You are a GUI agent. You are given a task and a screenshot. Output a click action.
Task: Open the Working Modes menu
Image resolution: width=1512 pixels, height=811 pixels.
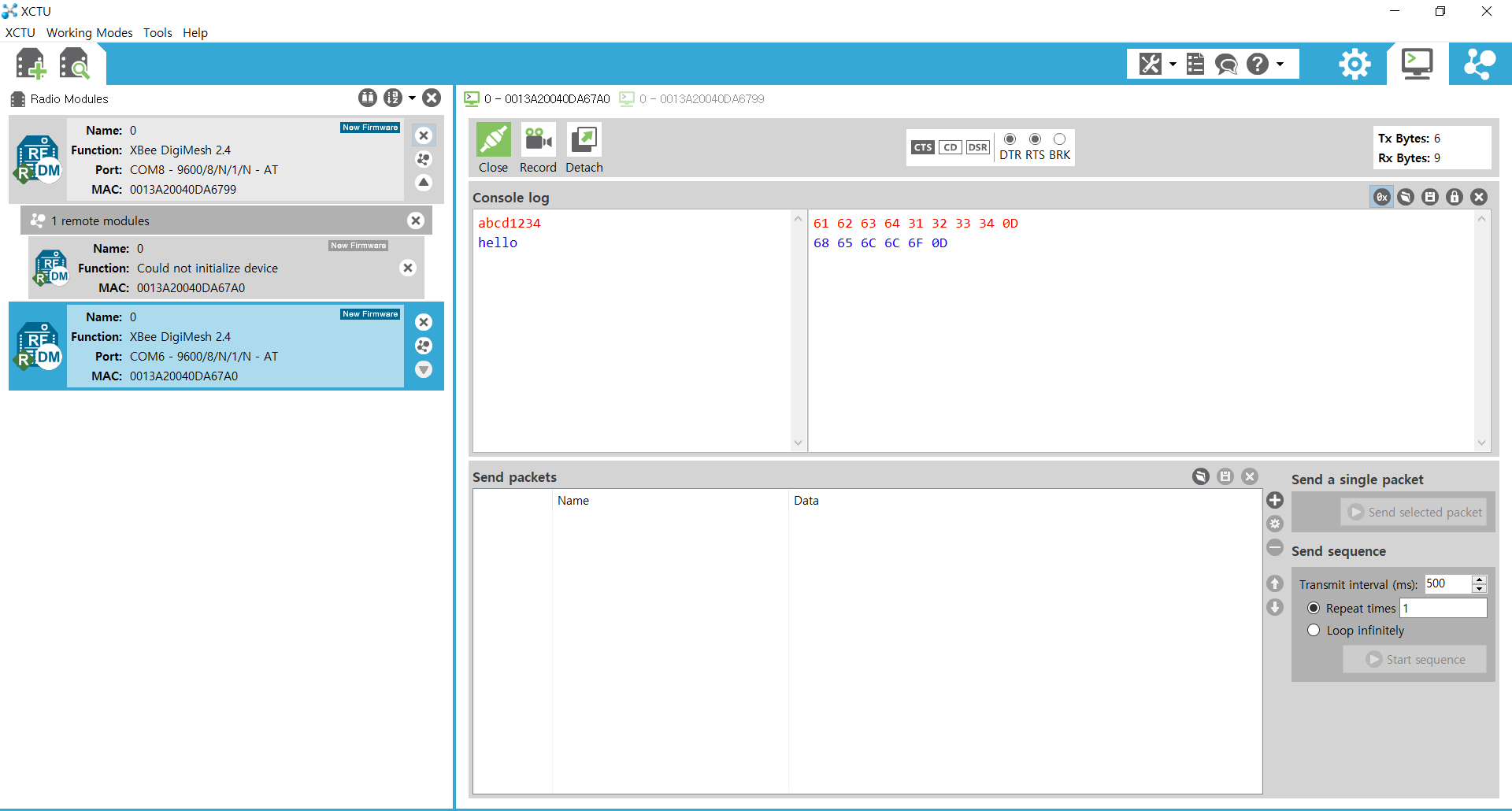point(90,33)
